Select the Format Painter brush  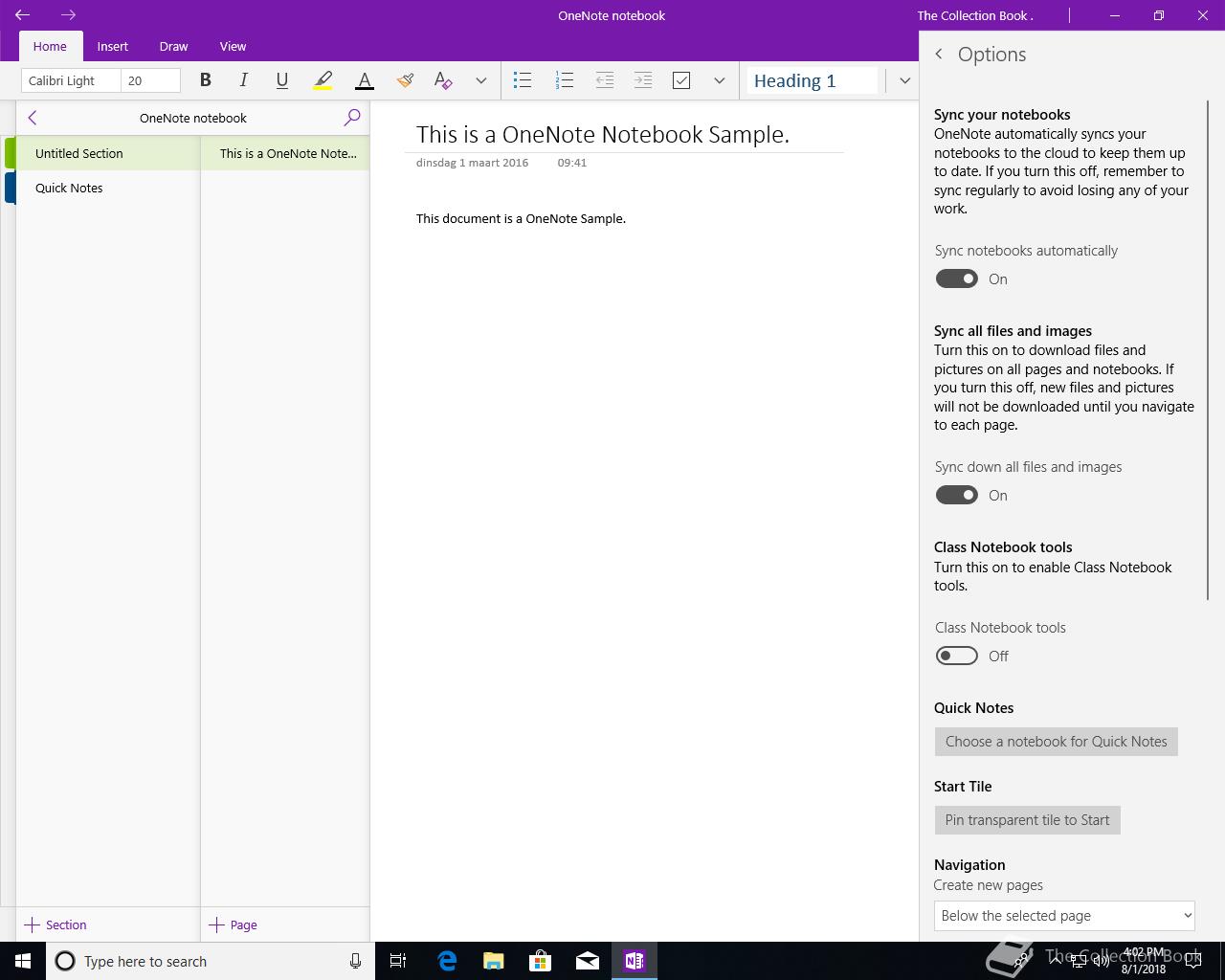pos(405,80)
